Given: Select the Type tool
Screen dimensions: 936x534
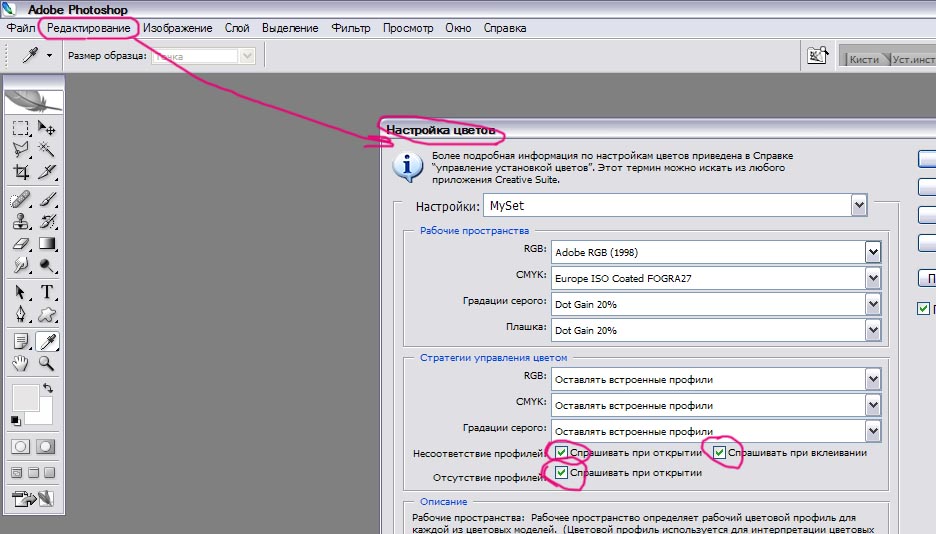Looking at the screenshot, I should (x=47, y=292).
